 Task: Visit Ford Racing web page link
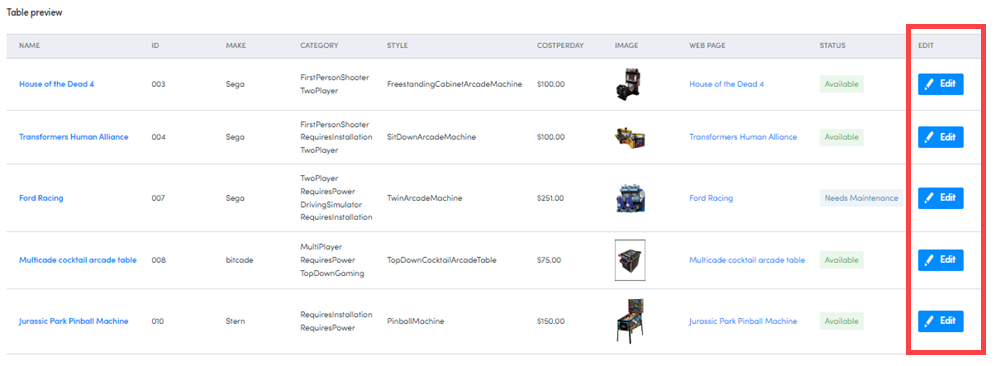[x=711, y=198]
